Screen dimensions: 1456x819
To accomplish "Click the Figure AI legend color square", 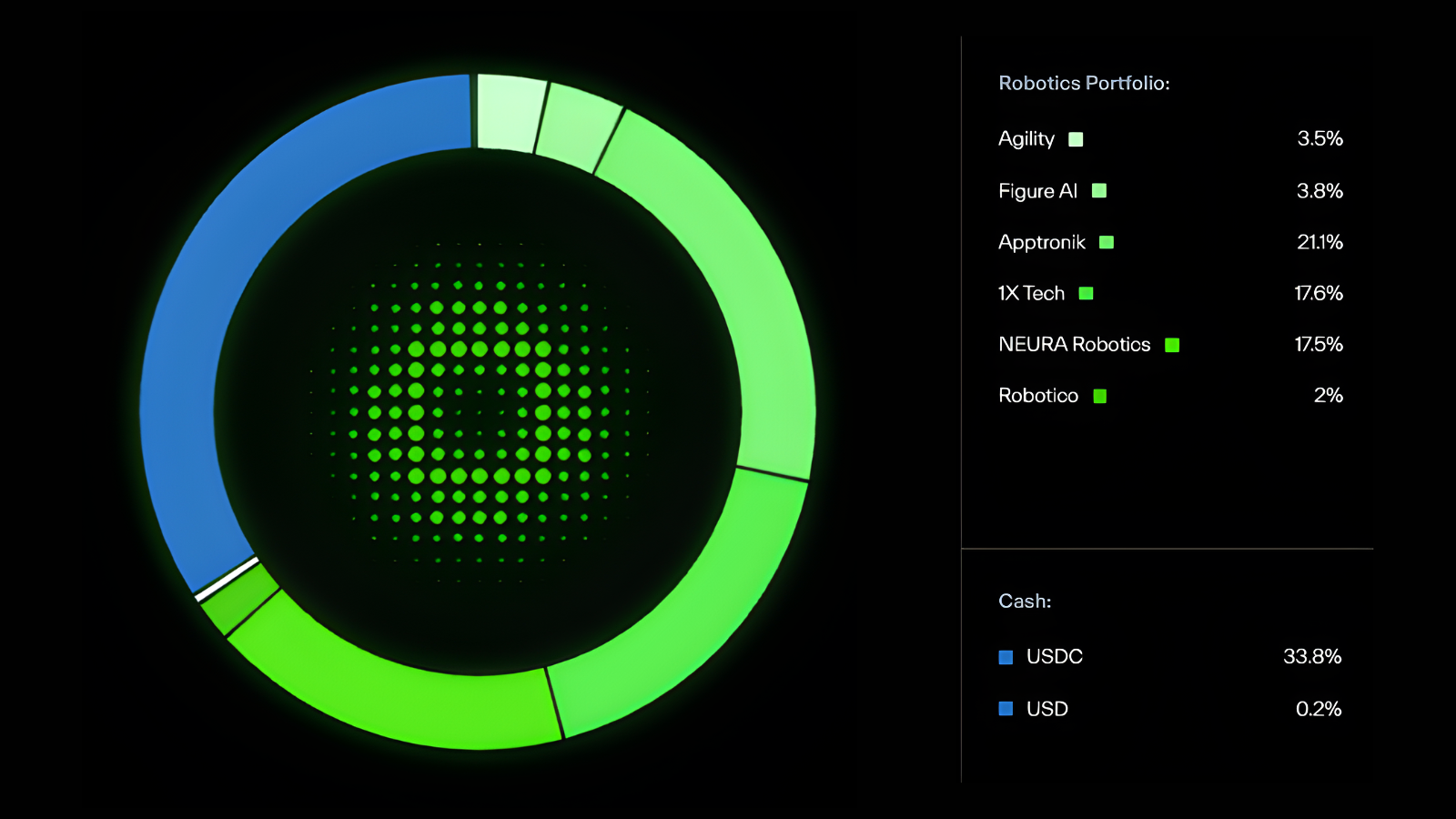I will [1099, 190].
